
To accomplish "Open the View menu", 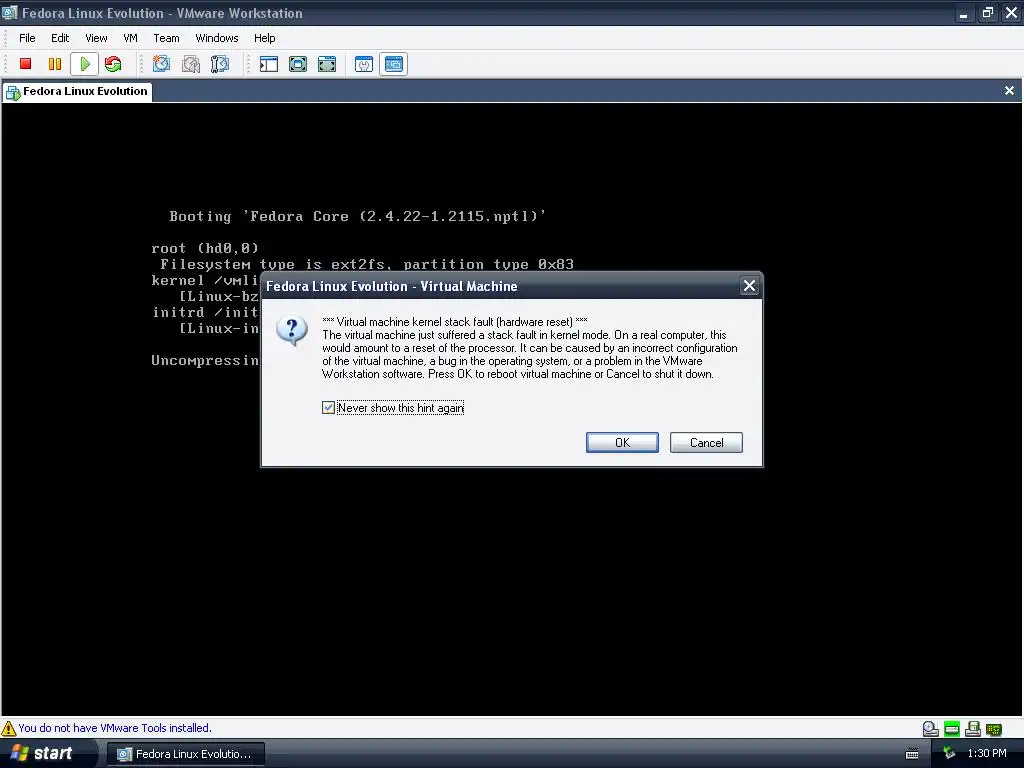I will point(96,38).
